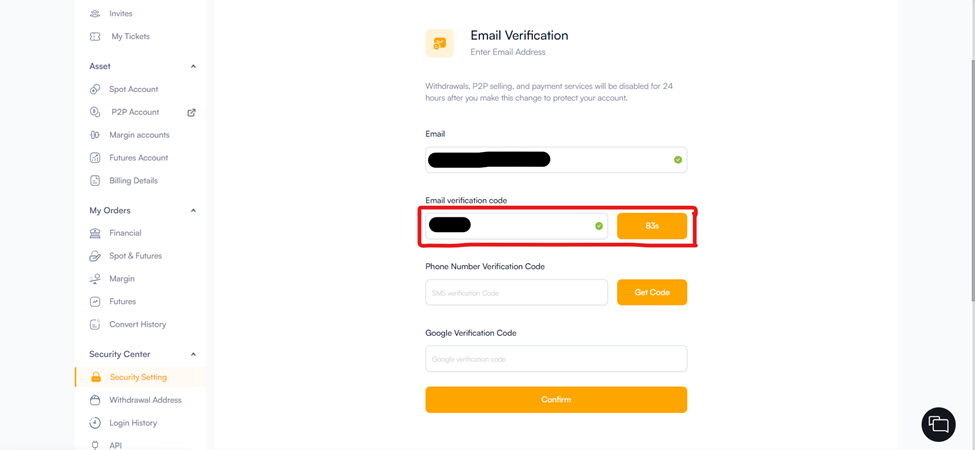Collapse the My Orders section
The width and height of the screenshot is (975, 450).
[193, 211]
